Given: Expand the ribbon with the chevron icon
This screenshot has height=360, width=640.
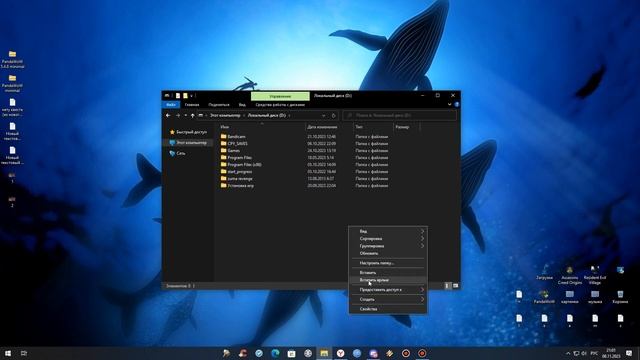Looking at the screenshot, I should click(x=449, y=104).
